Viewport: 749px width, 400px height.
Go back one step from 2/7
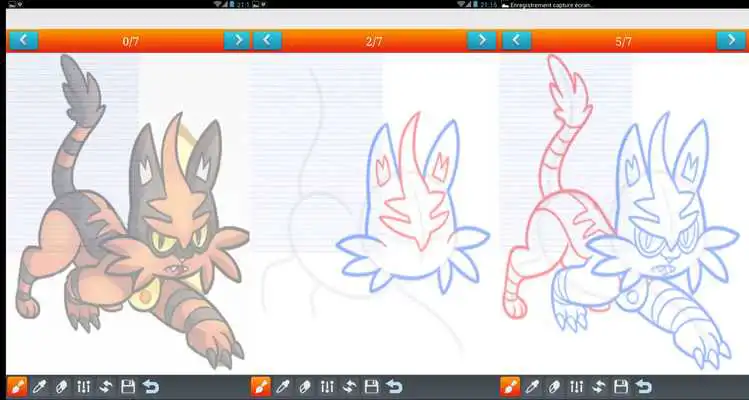click(267, 40)
